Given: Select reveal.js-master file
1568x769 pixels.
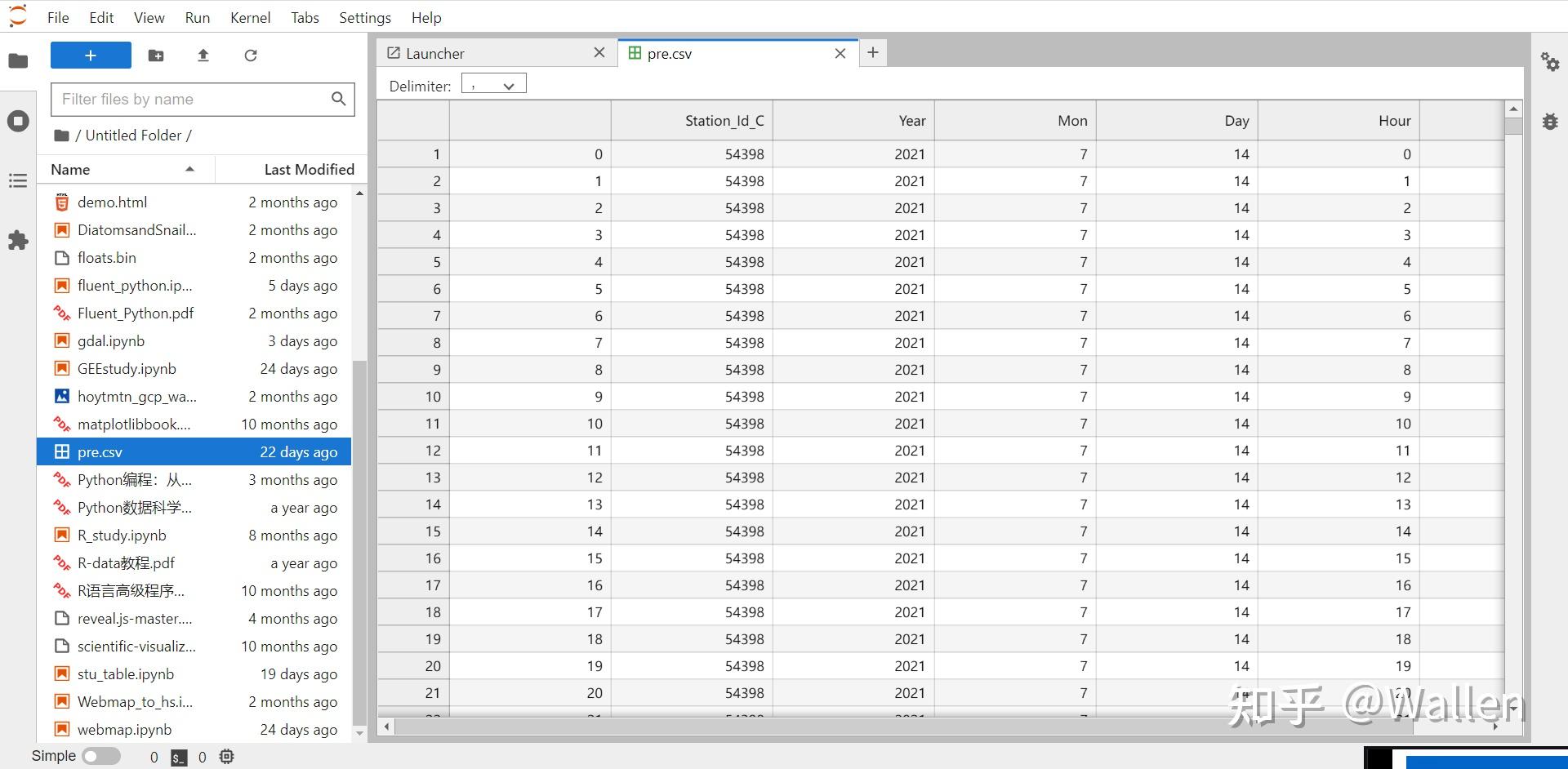Looking at the screenshot, I should 194,618.
